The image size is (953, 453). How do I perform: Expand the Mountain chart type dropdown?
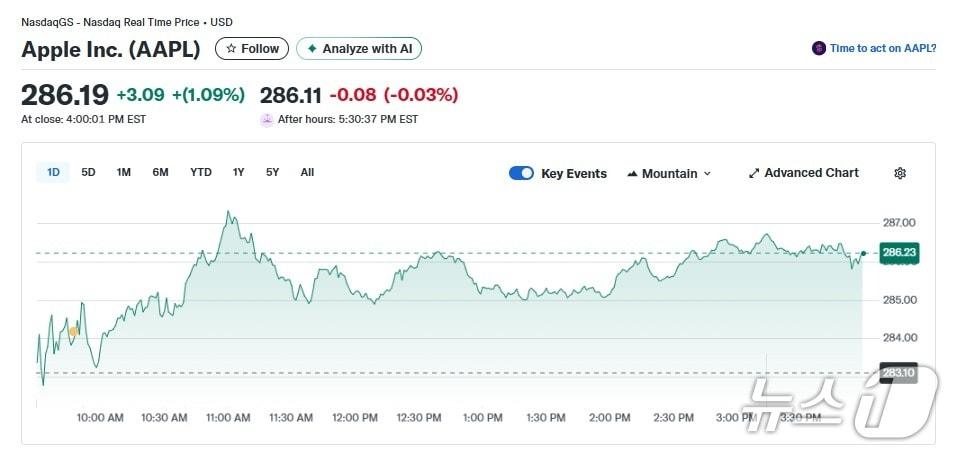click(x=707, y=174)
